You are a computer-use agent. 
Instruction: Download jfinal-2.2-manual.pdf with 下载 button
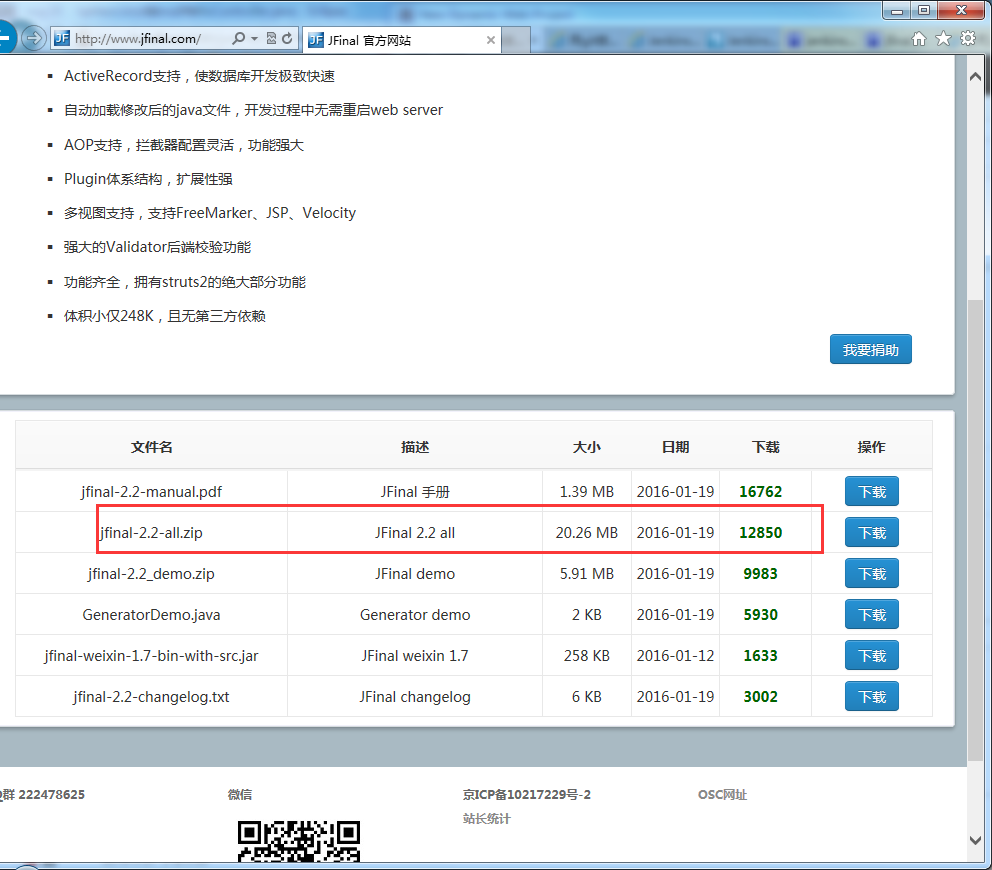point(872,492)
